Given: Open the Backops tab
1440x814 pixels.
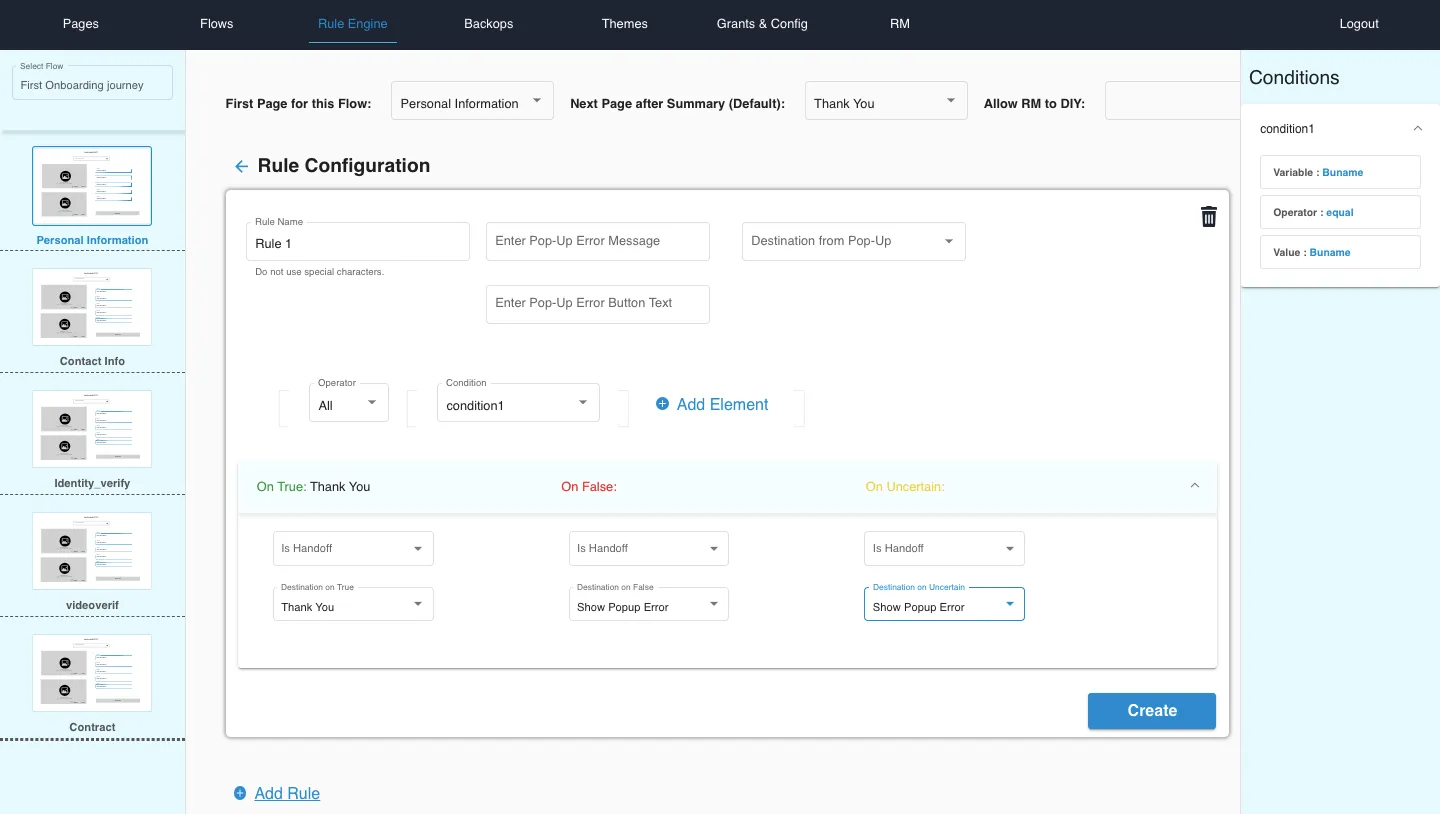Looking at the screenshot, I should 489,24.
